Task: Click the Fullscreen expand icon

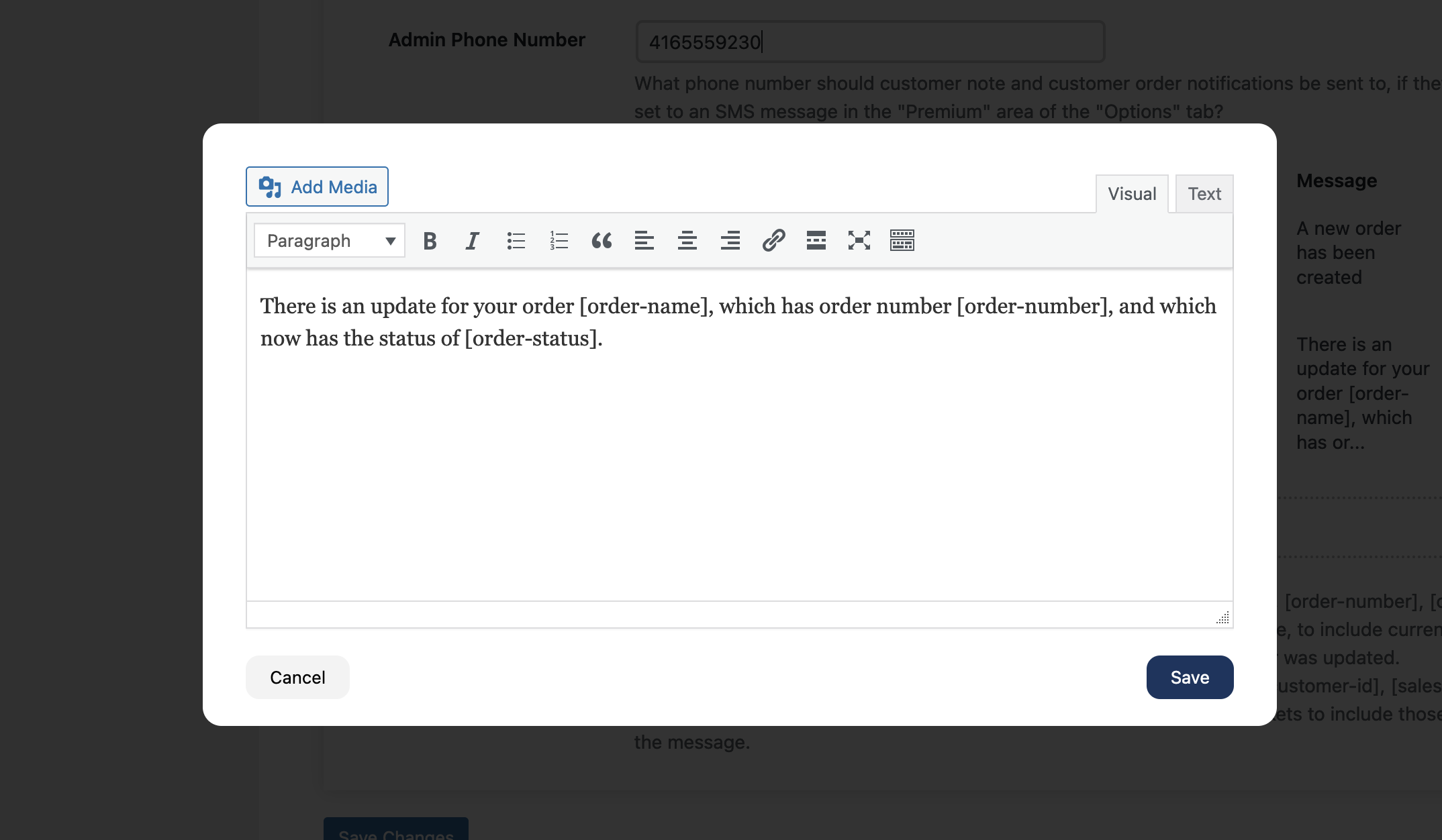Action: click(859, 239)
